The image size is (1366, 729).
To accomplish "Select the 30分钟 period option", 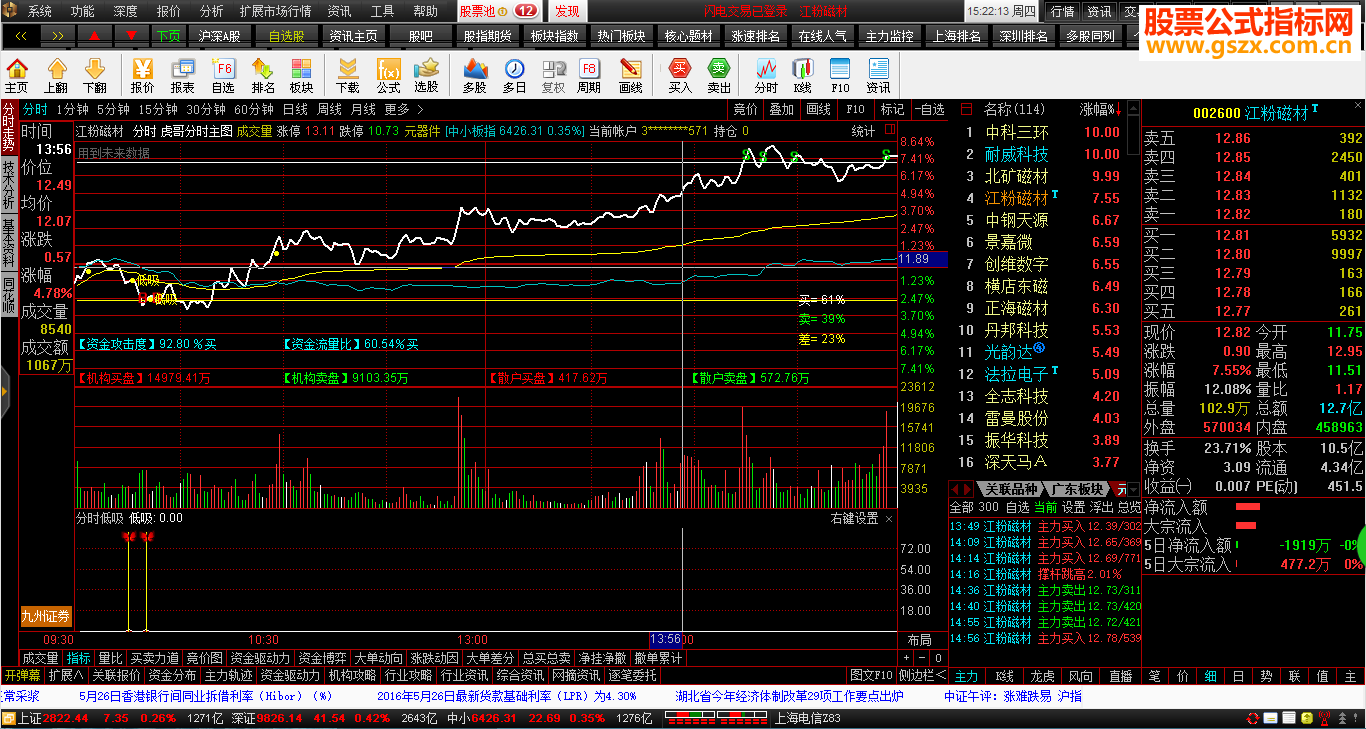I will point(206,109).
